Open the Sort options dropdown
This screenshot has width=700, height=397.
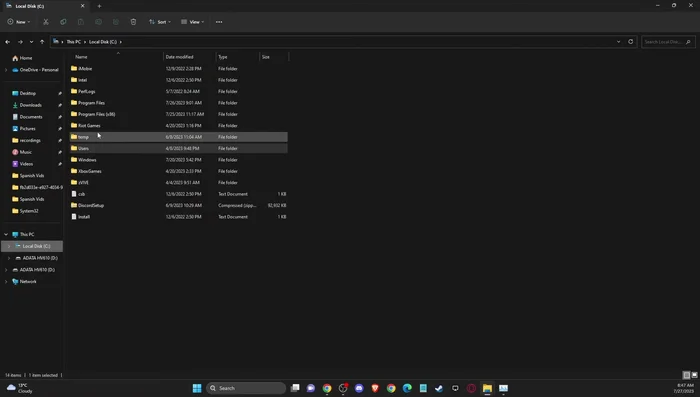pyautogui.click(x=160, y=22)
